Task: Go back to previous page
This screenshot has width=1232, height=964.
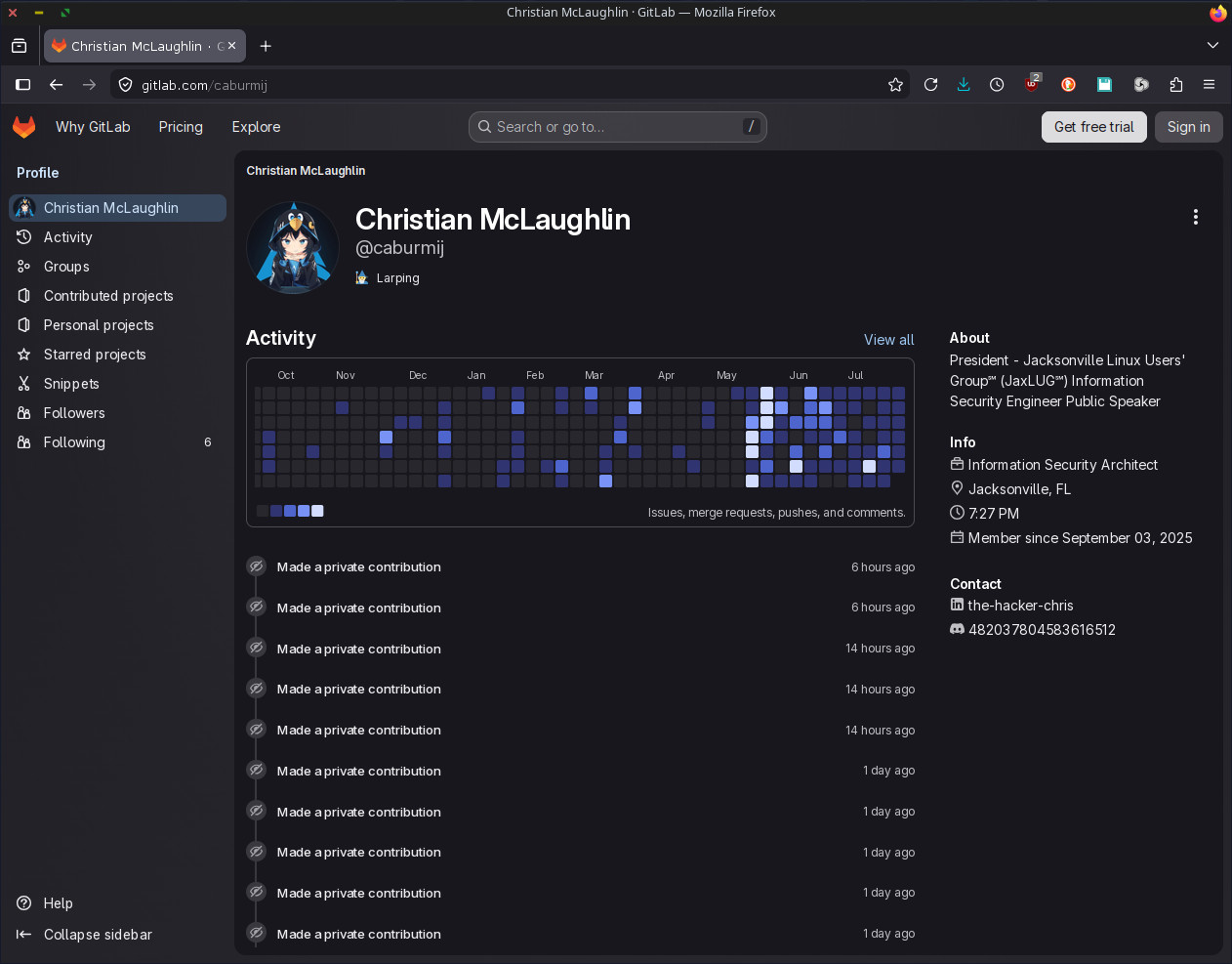Action: pyautogui.click(x=56, y=85)
